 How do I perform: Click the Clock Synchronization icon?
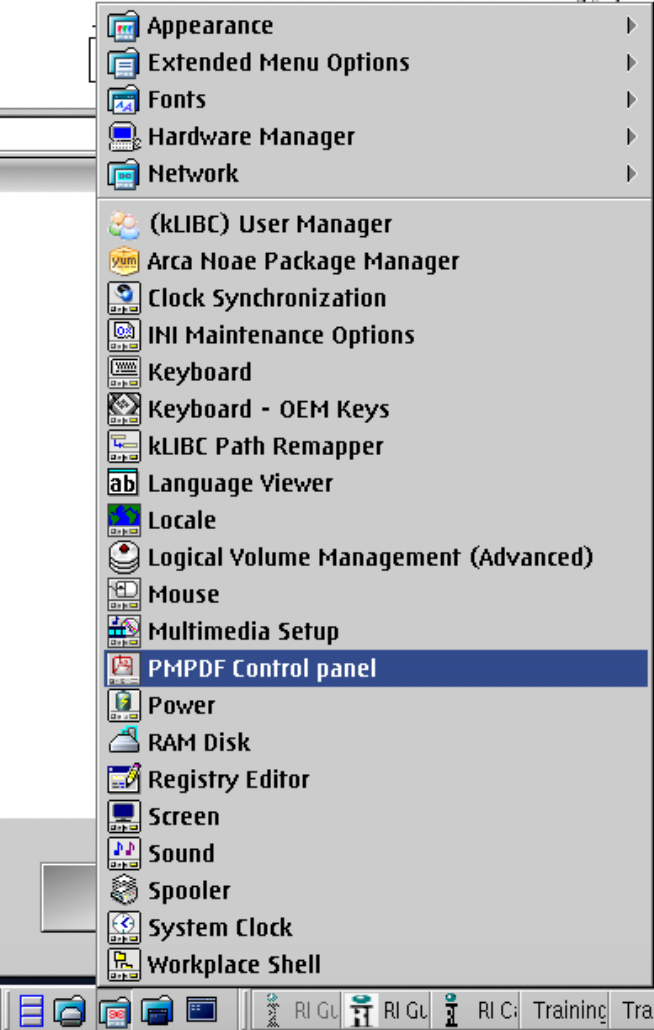point(123,298)
